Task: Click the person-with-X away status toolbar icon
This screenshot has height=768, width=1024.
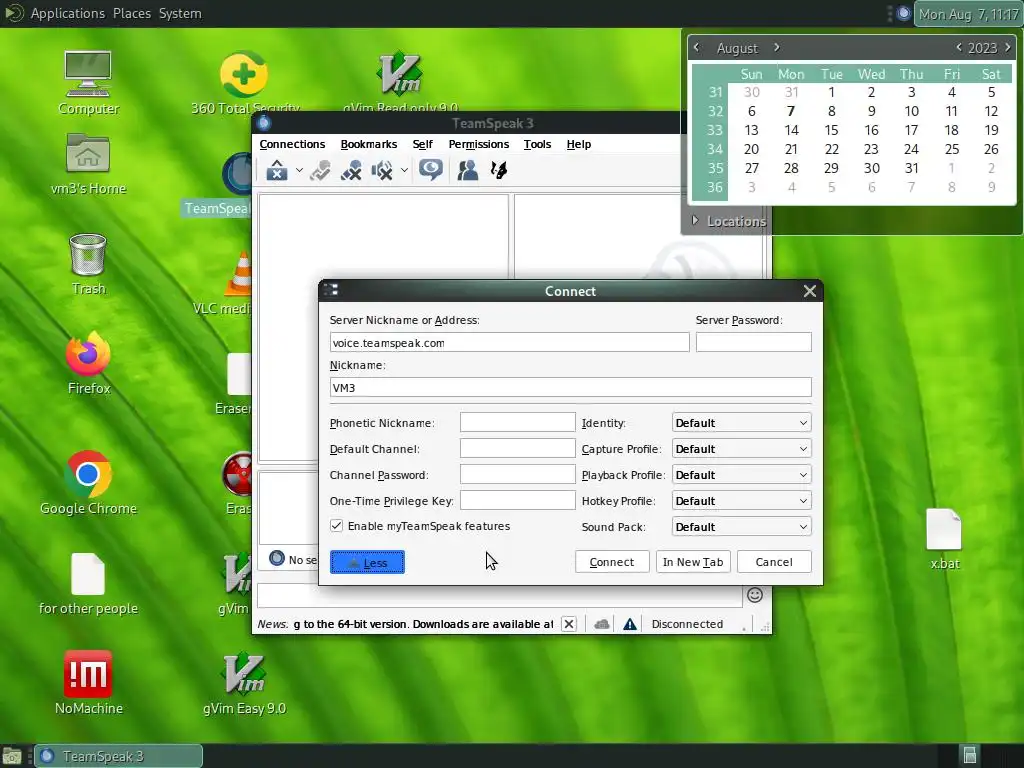Action: tap(351, 170)
